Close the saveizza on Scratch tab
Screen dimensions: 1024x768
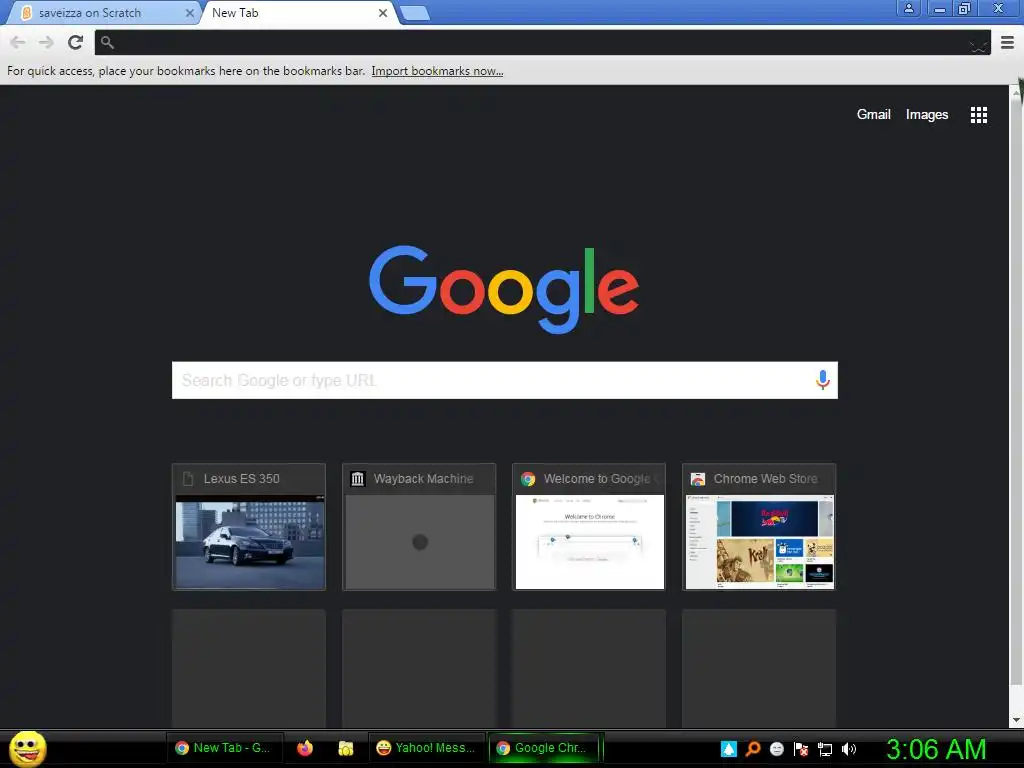point(189,12)
